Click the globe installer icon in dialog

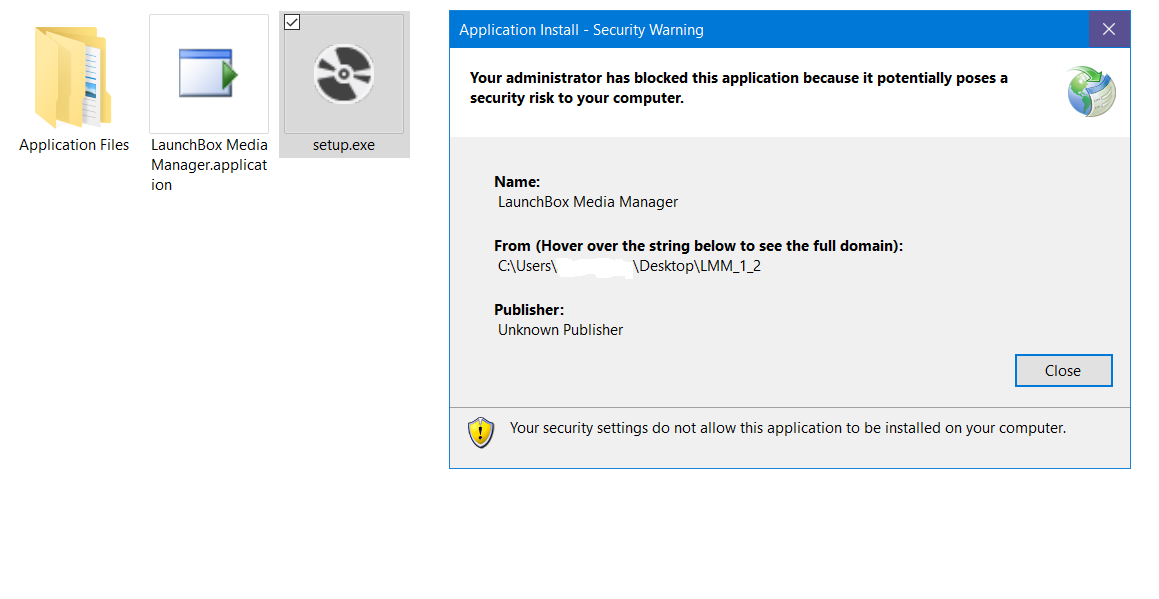pyautogui.click(x=1091, y=92)
